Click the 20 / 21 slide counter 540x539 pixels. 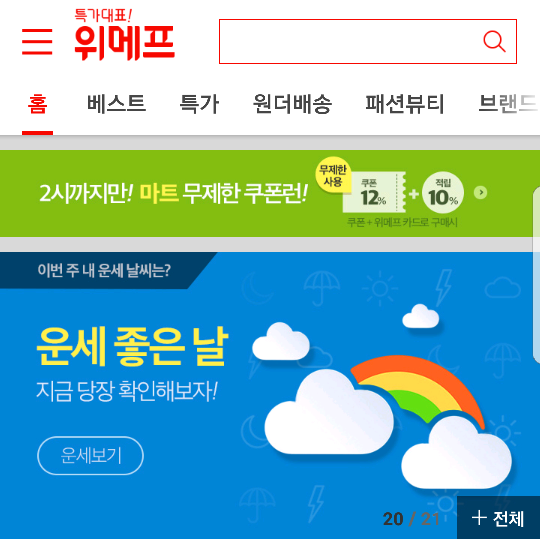(x=411, y=519)
